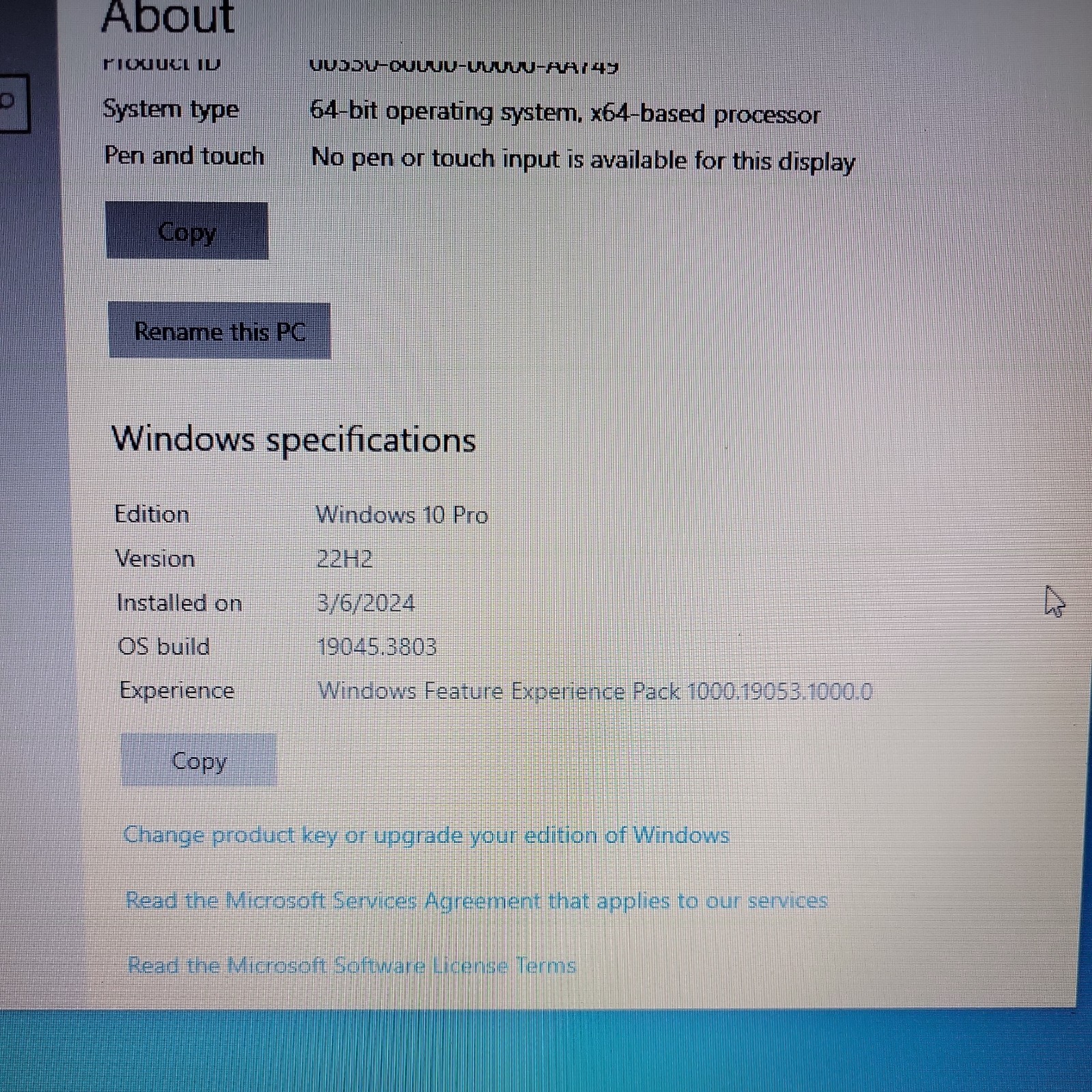The height and width of the screenshot is (1092, 1092).
Task: Open the Microsoft Software License Terms link
Action: [x=352, y=966]
